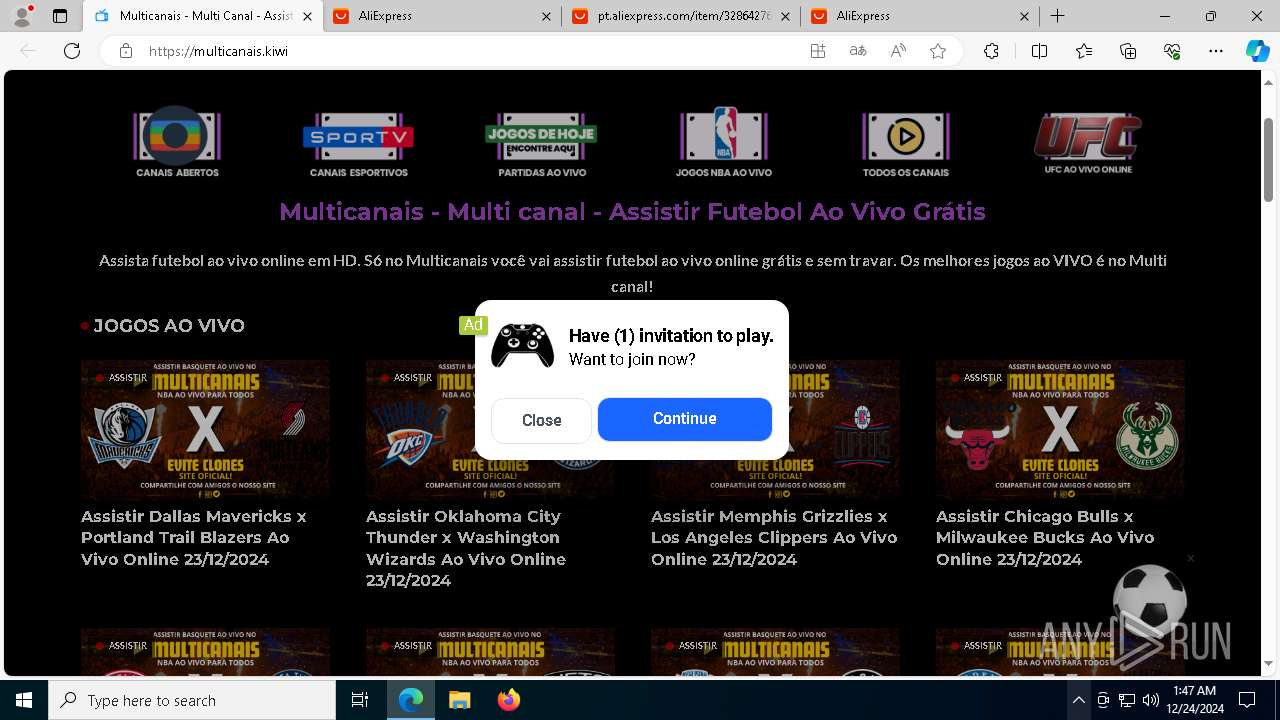Open the Action Center notifications icon
The image size is (1280, 720).
[x=1247, y=700]
